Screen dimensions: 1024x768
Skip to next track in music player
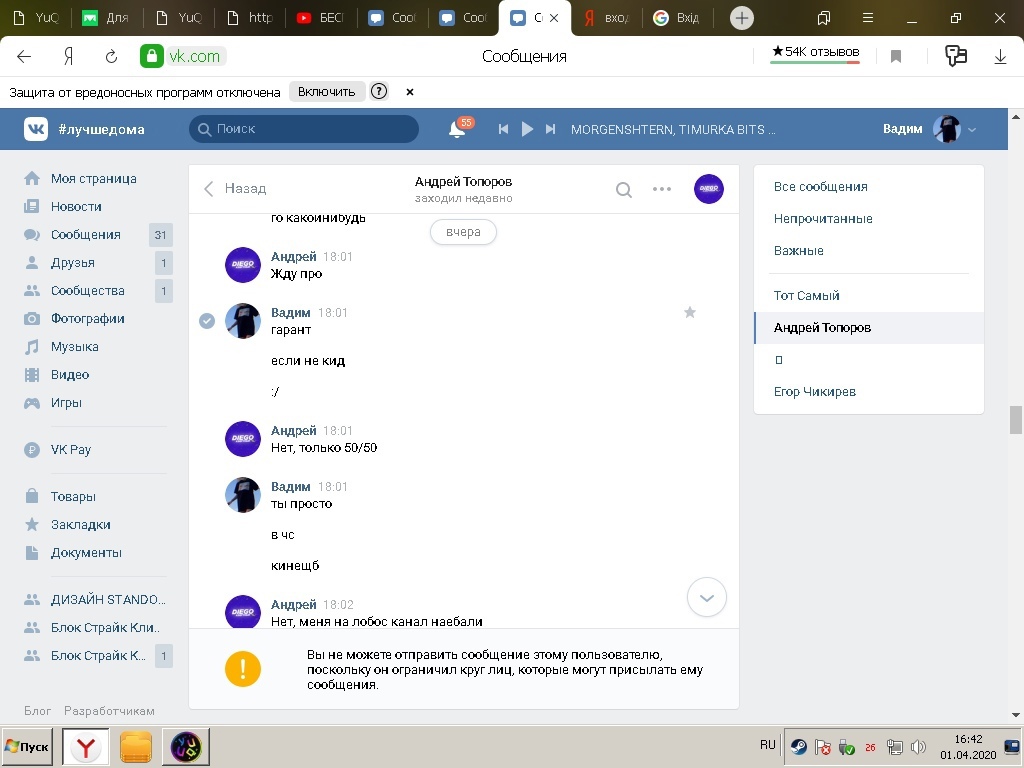click(550, 129)
